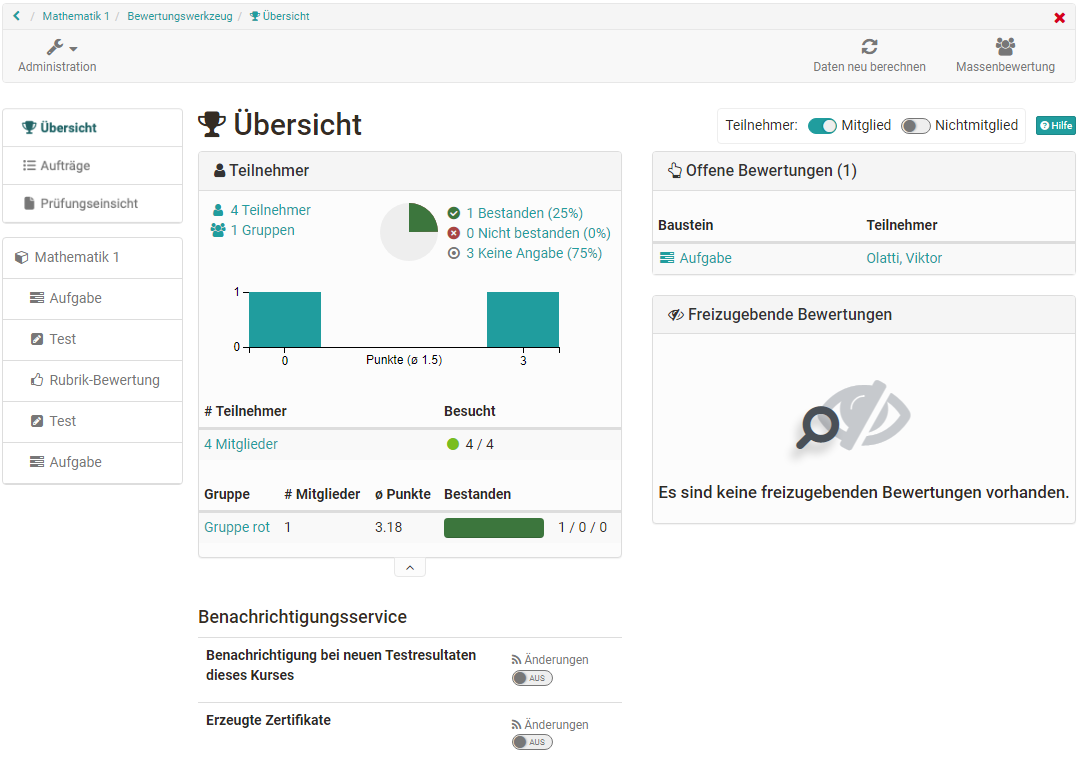Image resolution: width=1079 pixels, height=764 pixels.
Task: Click the Baustein column header
Action: click(685, 225)
